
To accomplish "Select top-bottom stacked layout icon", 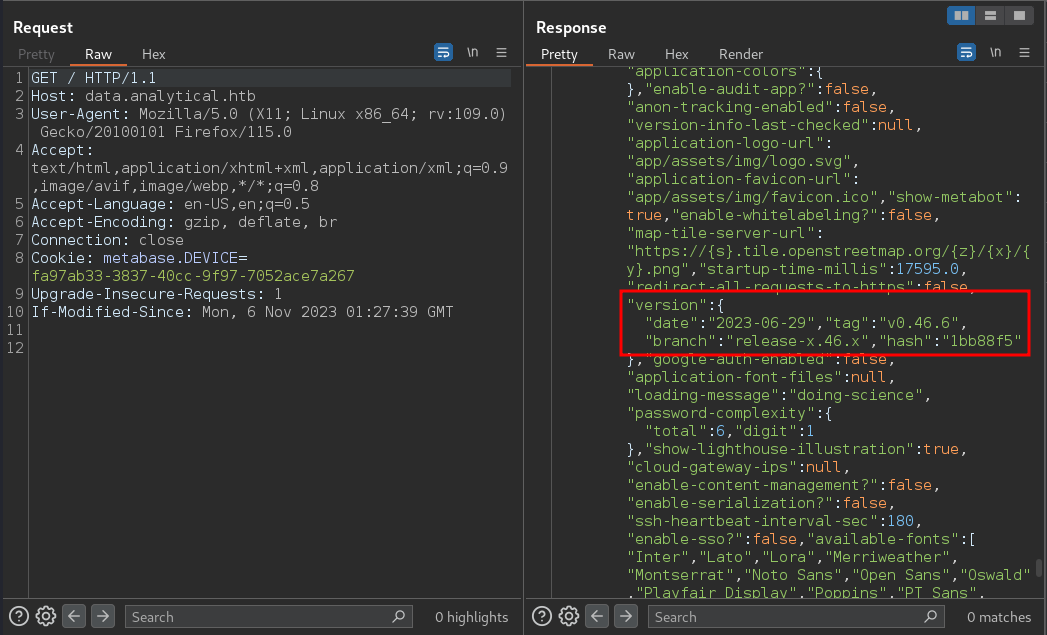I will click(x=990, y=15).
